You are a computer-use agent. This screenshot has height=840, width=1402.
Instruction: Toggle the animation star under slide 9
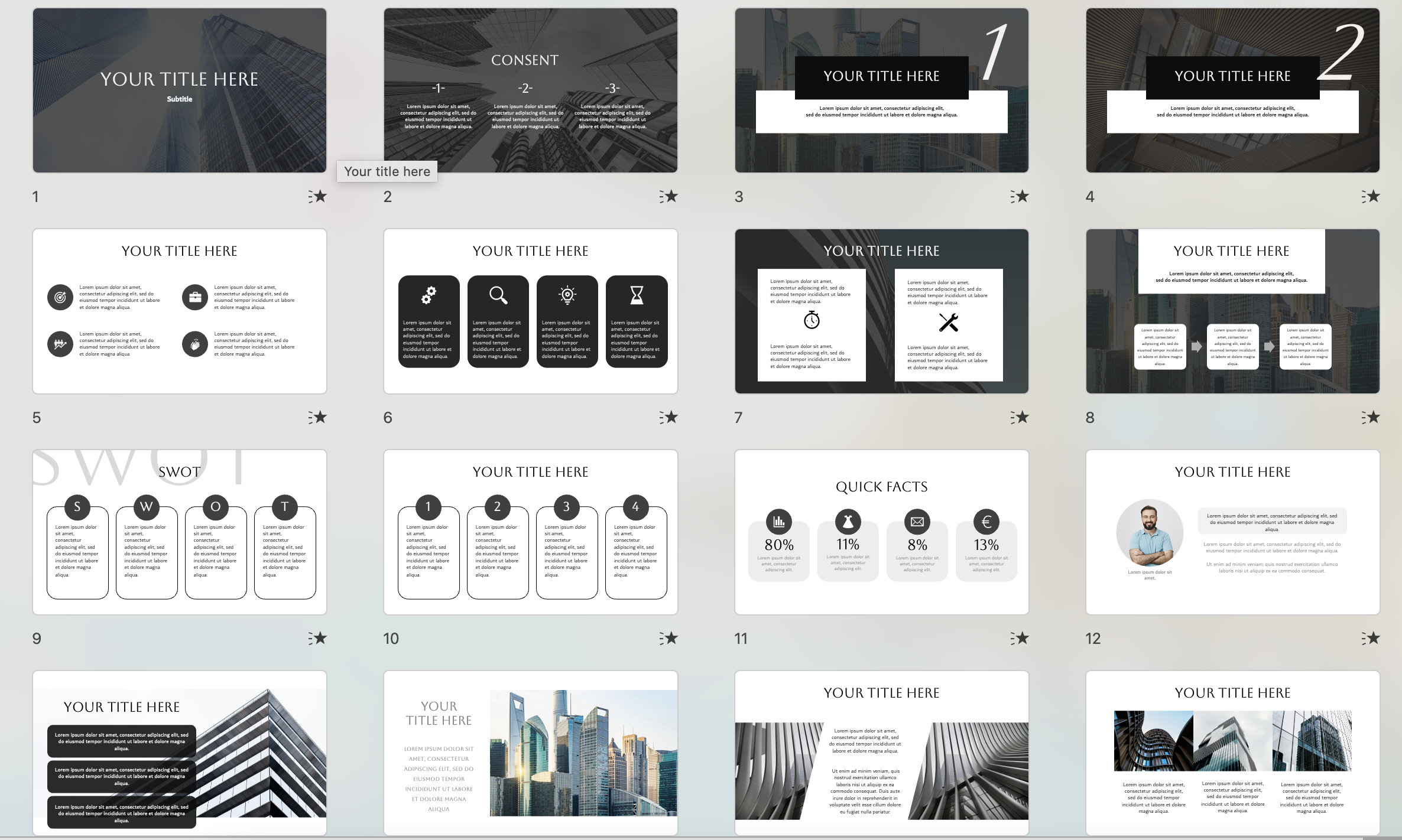pos(320,638)
